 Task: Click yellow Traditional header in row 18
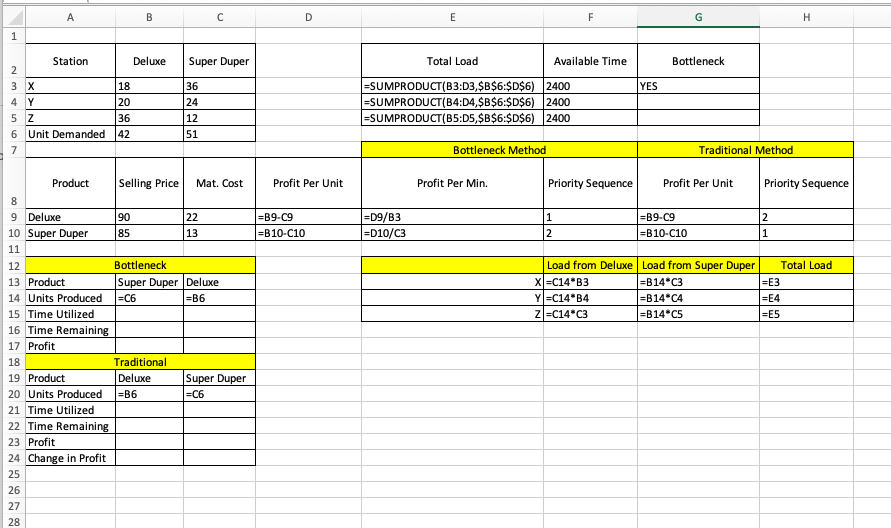(x=140, y=362)
